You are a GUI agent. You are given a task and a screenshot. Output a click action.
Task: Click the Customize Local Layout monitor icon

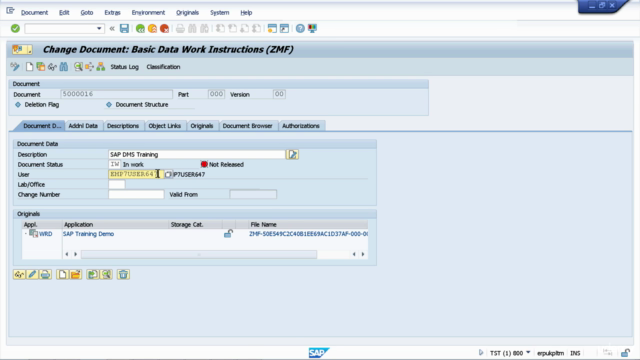coord(312,28)
